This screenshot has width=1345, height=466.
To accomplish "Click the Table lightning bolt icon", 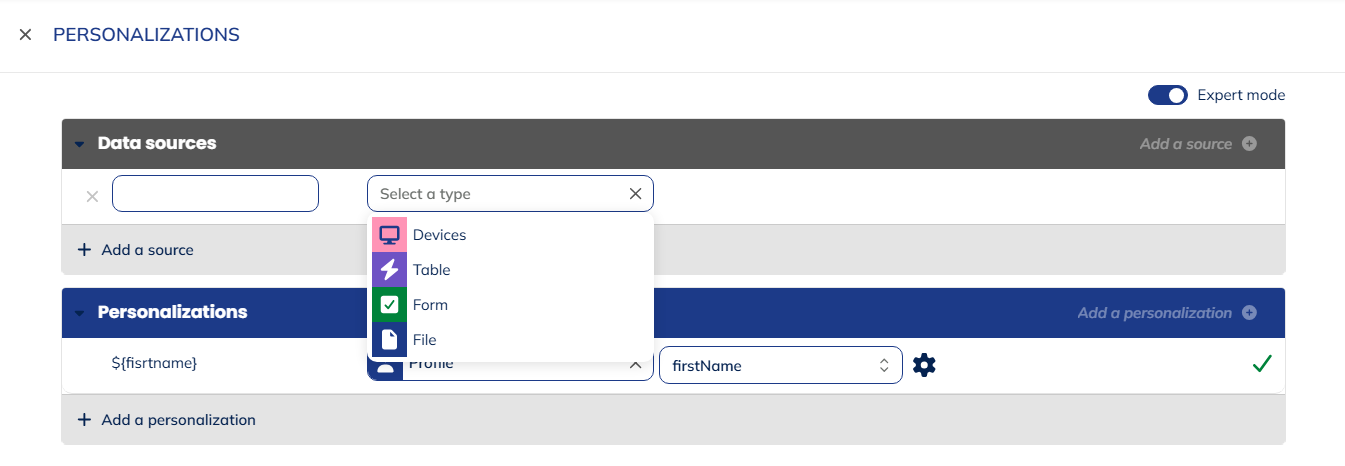I will pos(389,270).
